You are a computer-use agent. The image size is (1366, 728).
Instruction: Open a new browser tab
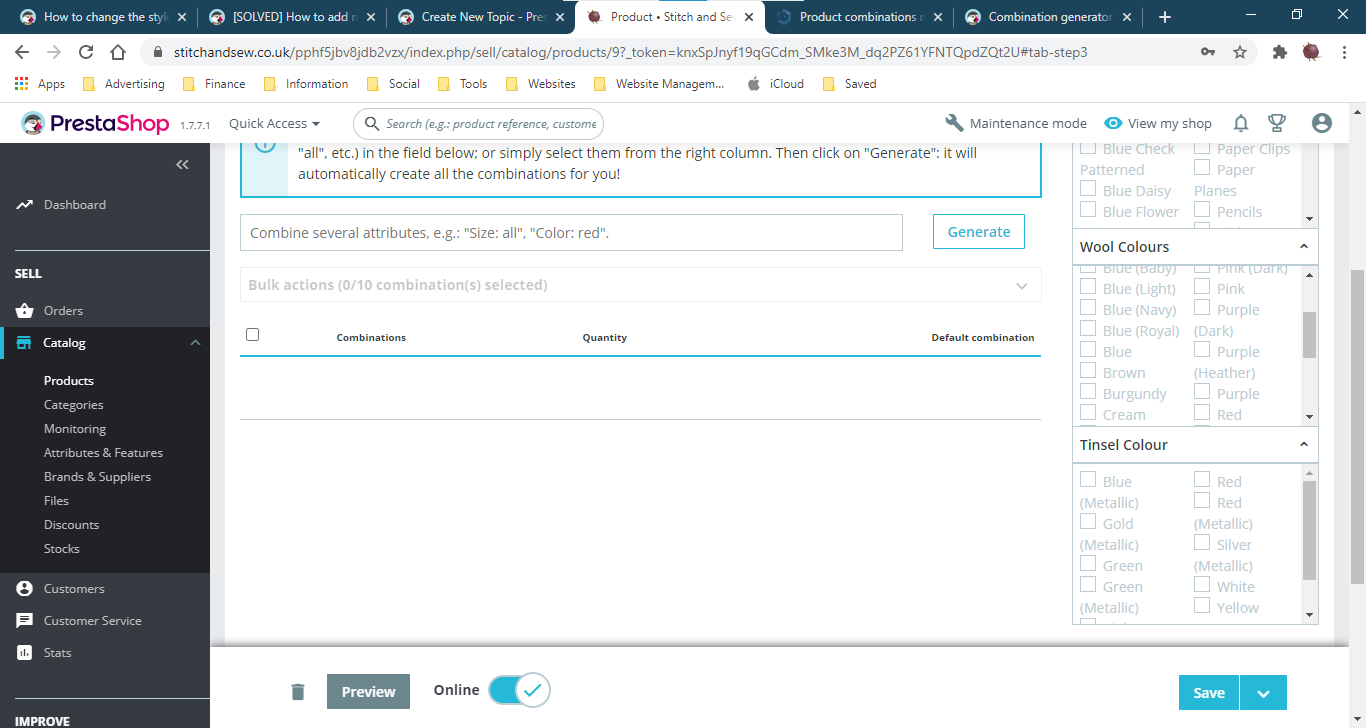tap(1165, 17)
